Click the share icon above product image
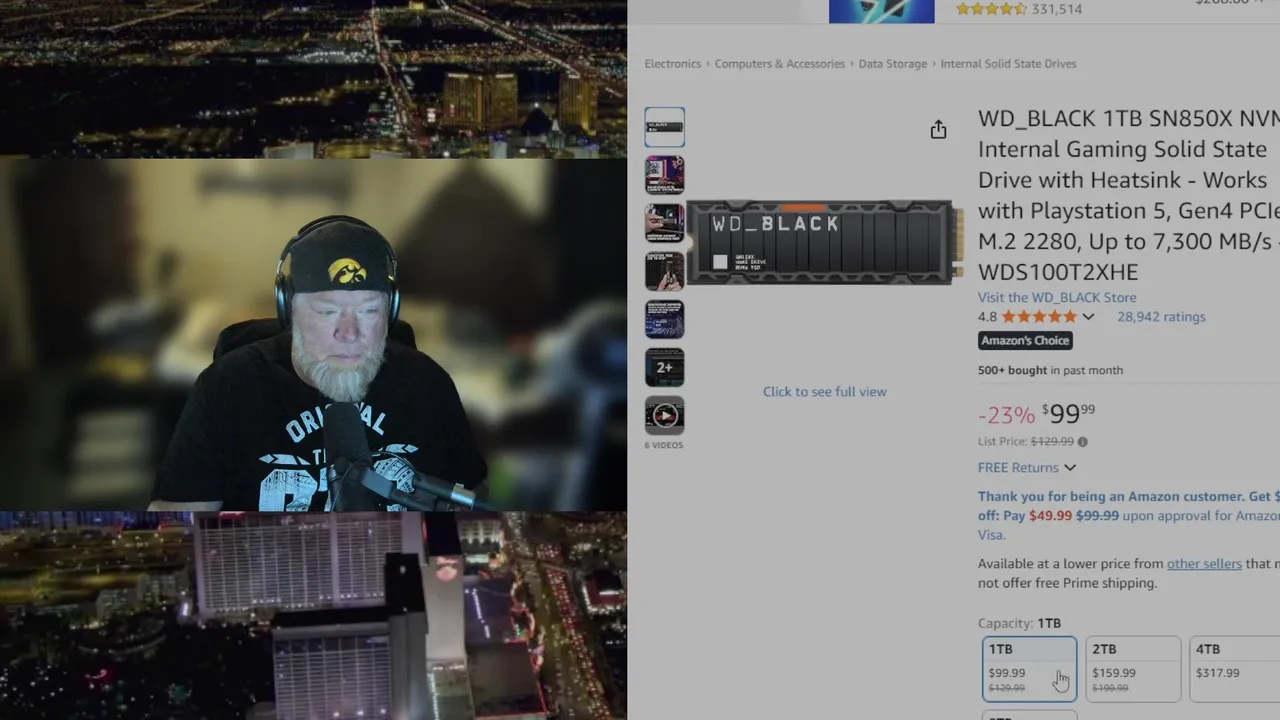 tap(938, 129)
